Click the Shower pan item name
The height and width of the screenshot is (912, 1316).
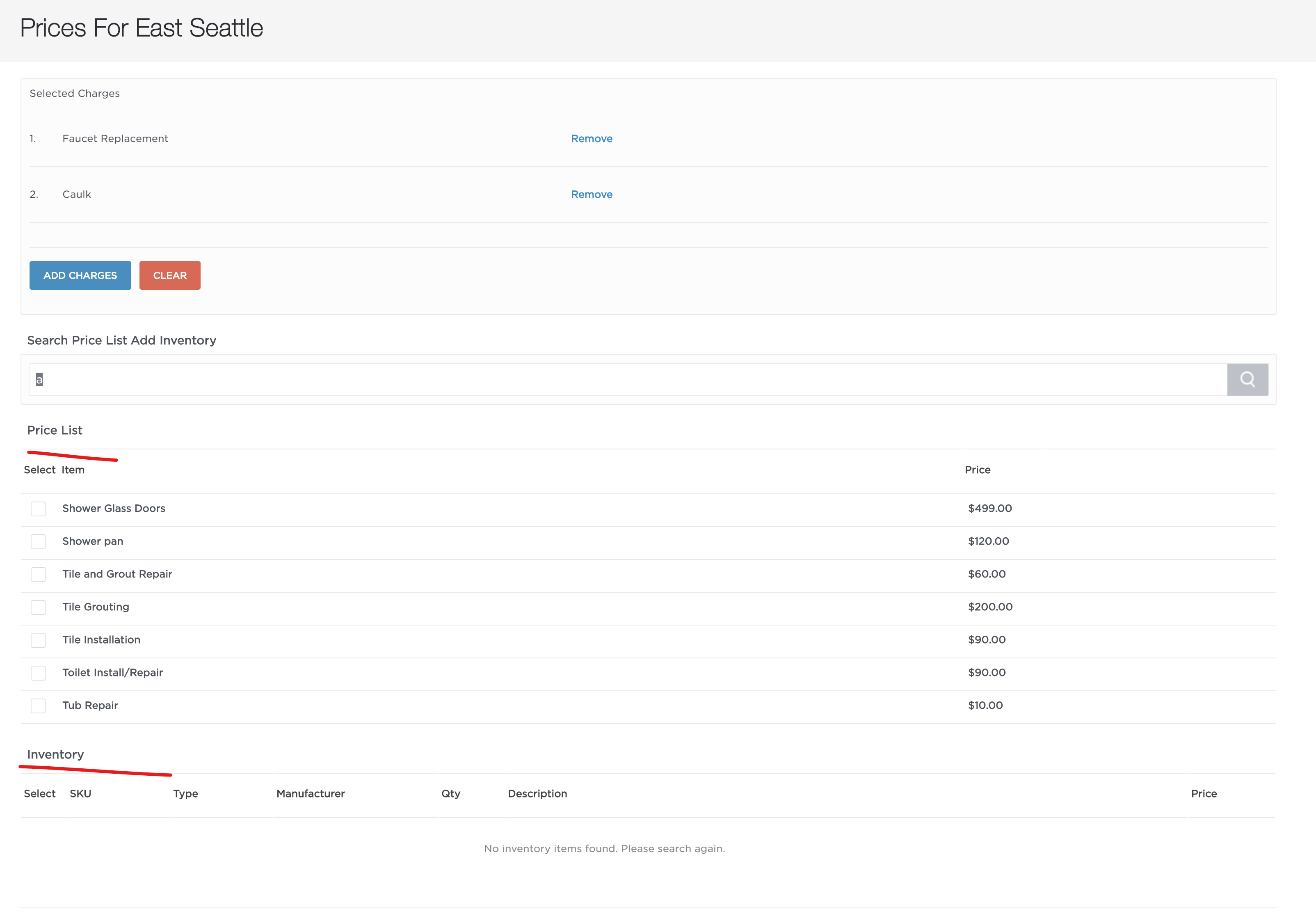click(x=93, y=541)
